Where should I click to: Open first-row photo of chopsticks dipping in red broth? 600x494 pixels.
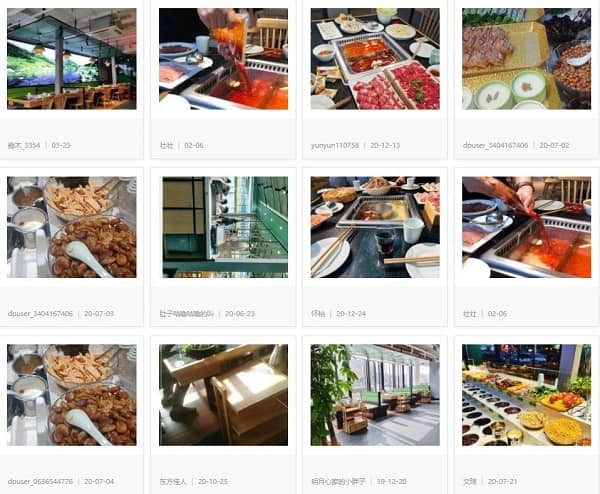pos(223,59)
